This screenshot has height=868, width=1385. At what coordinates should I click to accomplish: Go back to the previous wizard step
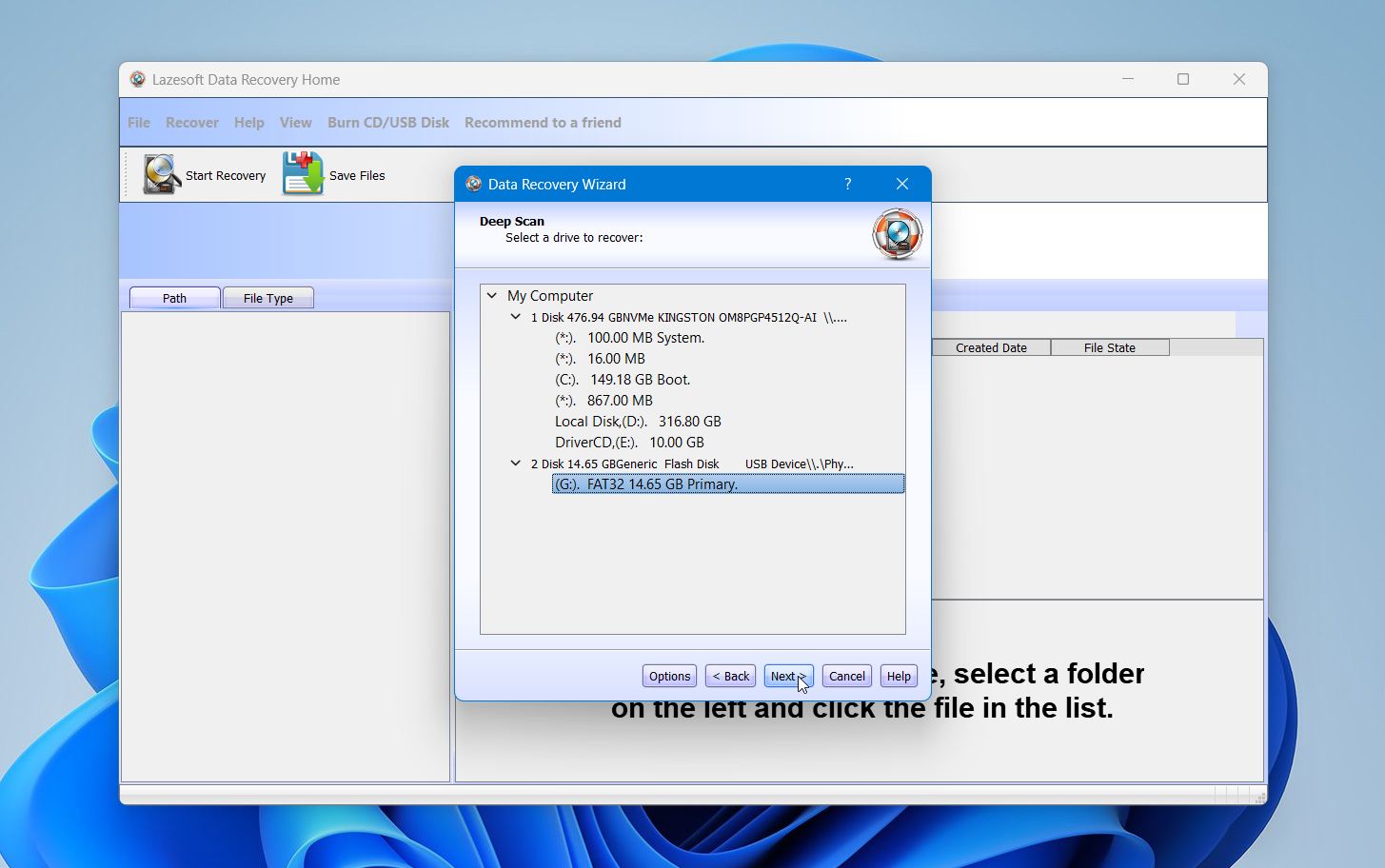pyautogui.click(x=729, y=676)
